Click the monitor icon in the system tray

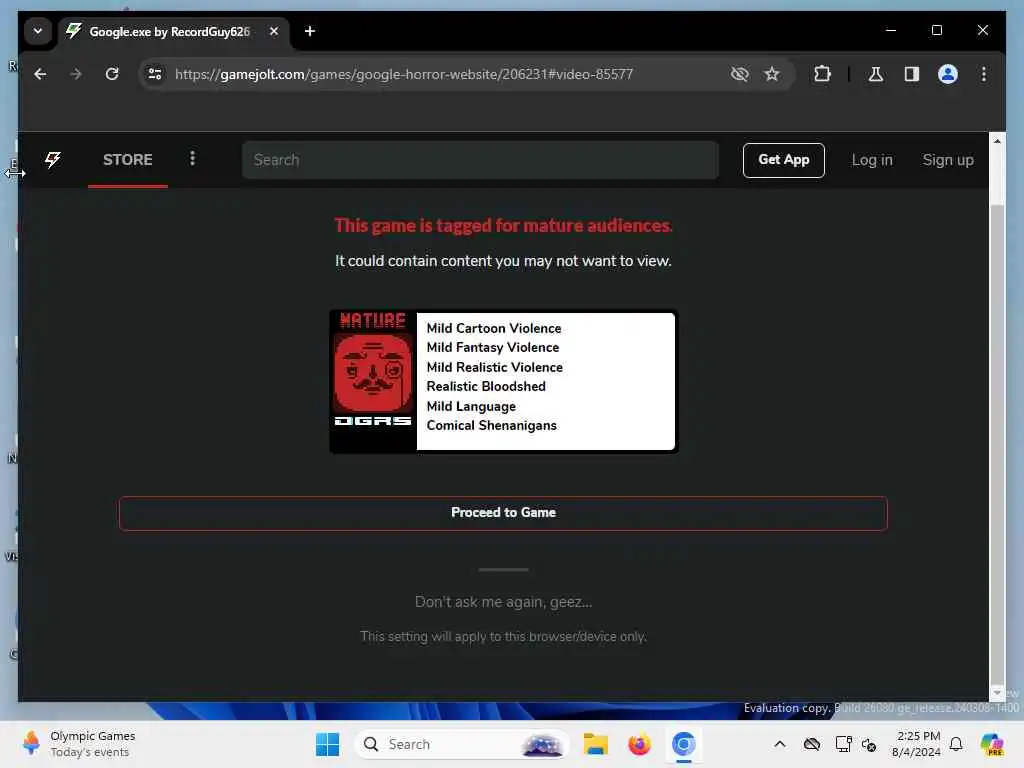click(x=843, y=744)
